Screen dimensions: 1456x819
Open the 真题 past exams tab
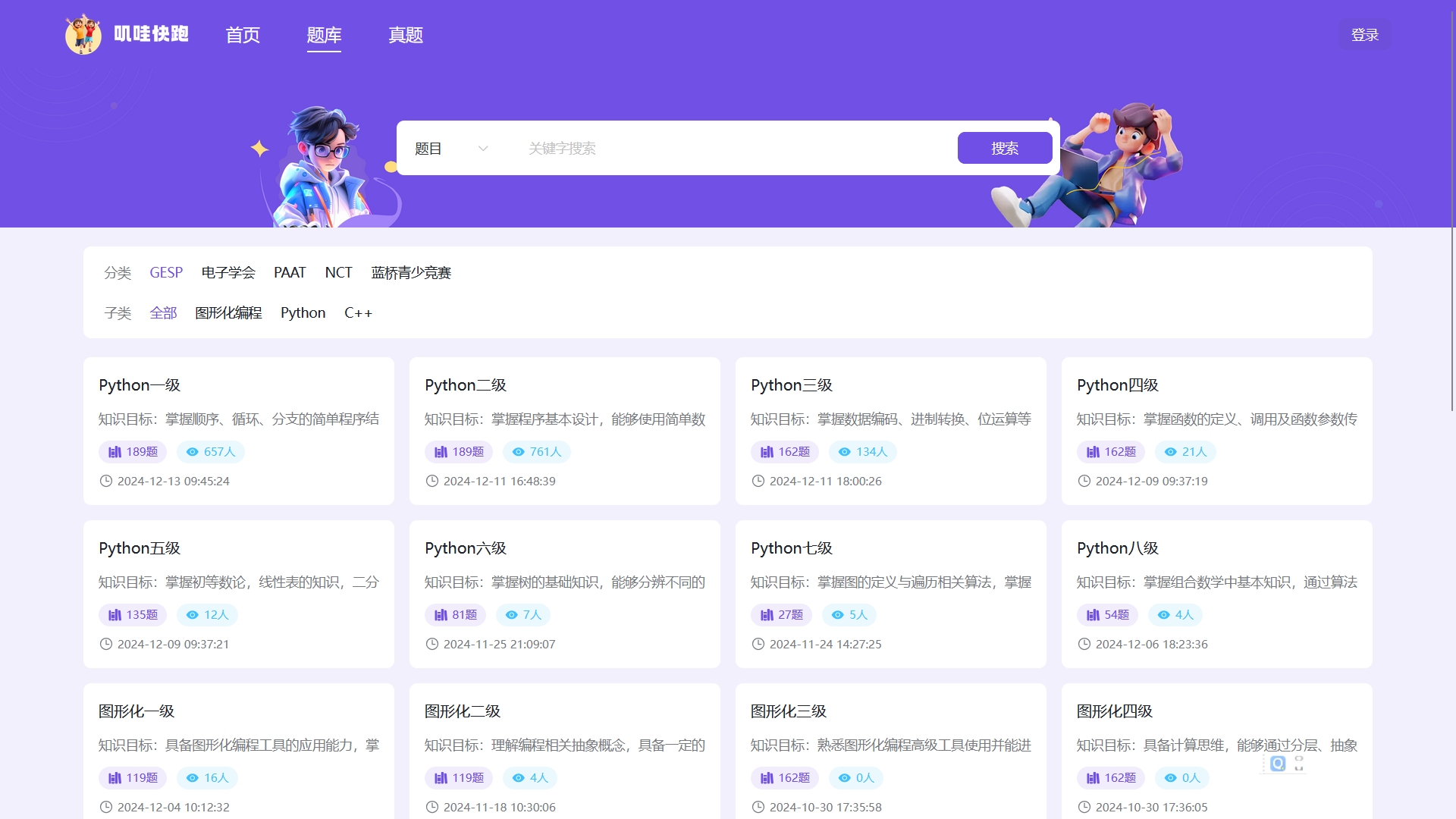coord(406,35)
